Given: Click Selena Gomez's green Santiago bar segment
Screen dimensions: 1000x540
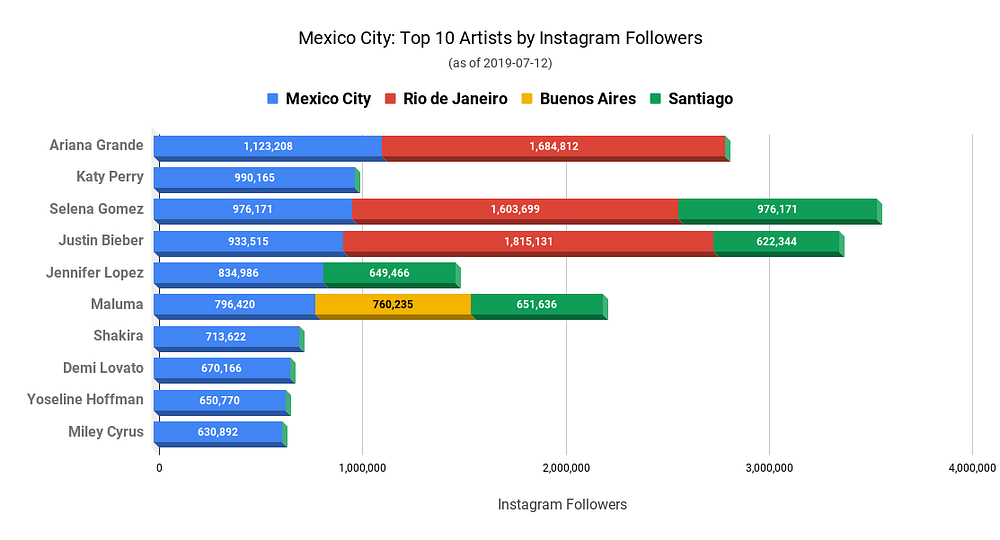Looking at the screenshot, I should tap(777, 210).
